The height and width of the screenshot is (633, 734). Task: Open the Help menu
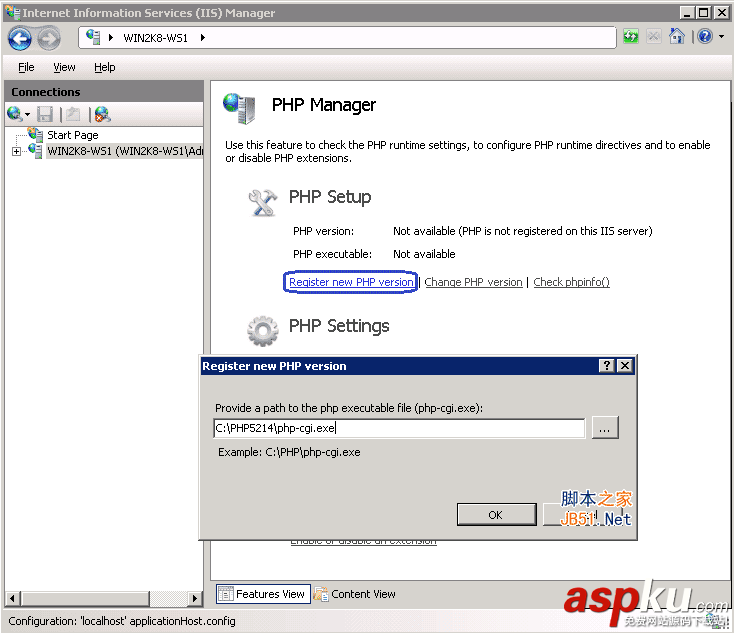(x=104, y=67)
